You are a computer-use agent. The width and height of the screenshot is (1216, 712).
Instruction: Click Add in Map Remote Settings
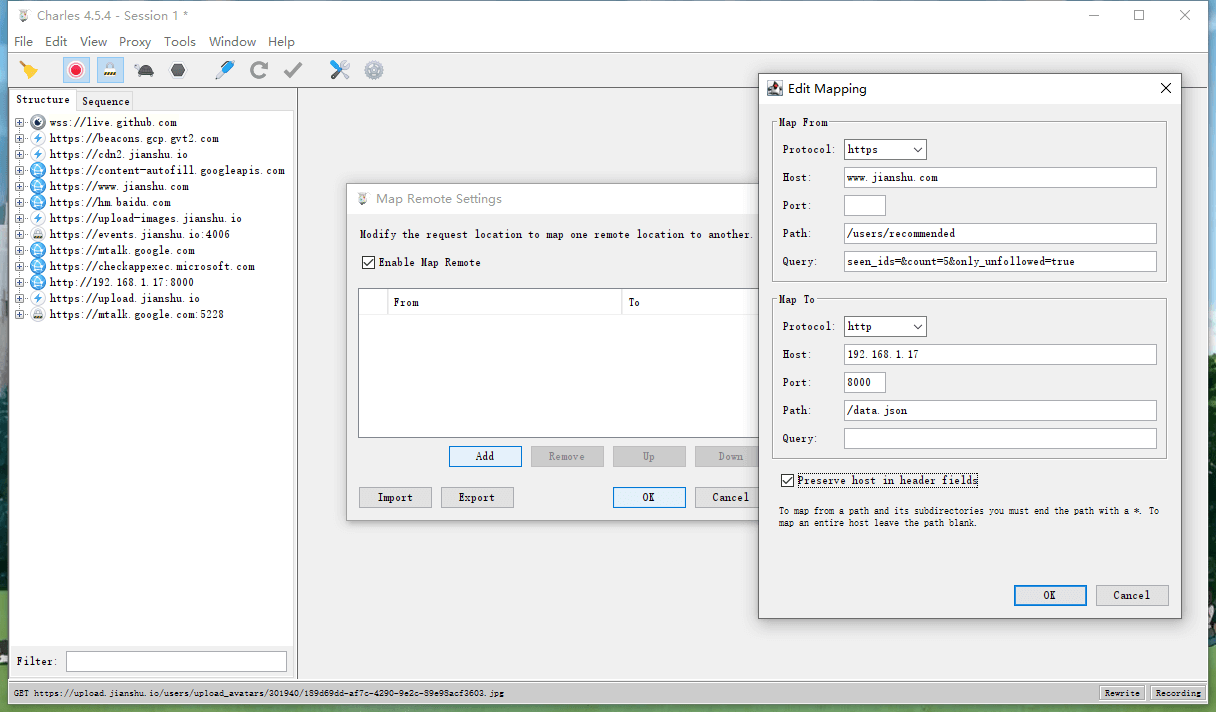tap(485, 456)
